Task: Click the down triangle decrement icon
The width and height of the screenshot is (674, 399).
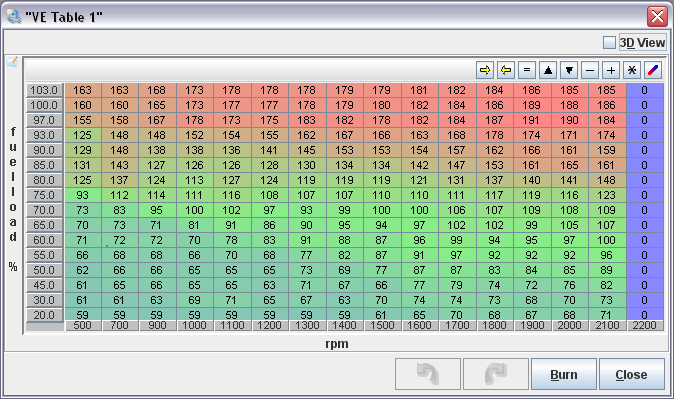Action: coord(569,70)
